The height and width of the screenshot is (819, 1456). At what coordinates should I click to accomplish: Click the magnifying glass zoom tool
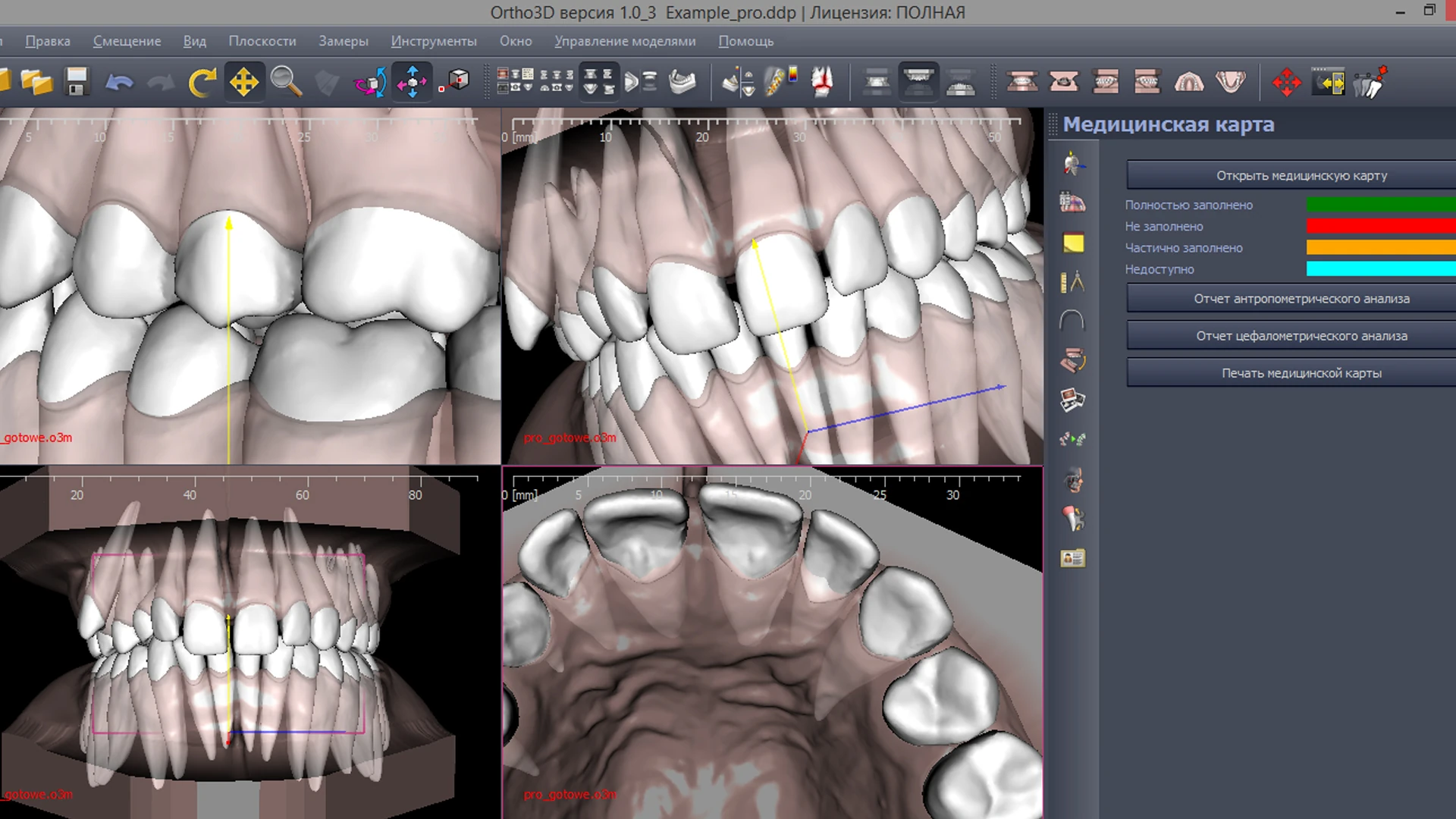pyautogui.click(x=286, y=81)
